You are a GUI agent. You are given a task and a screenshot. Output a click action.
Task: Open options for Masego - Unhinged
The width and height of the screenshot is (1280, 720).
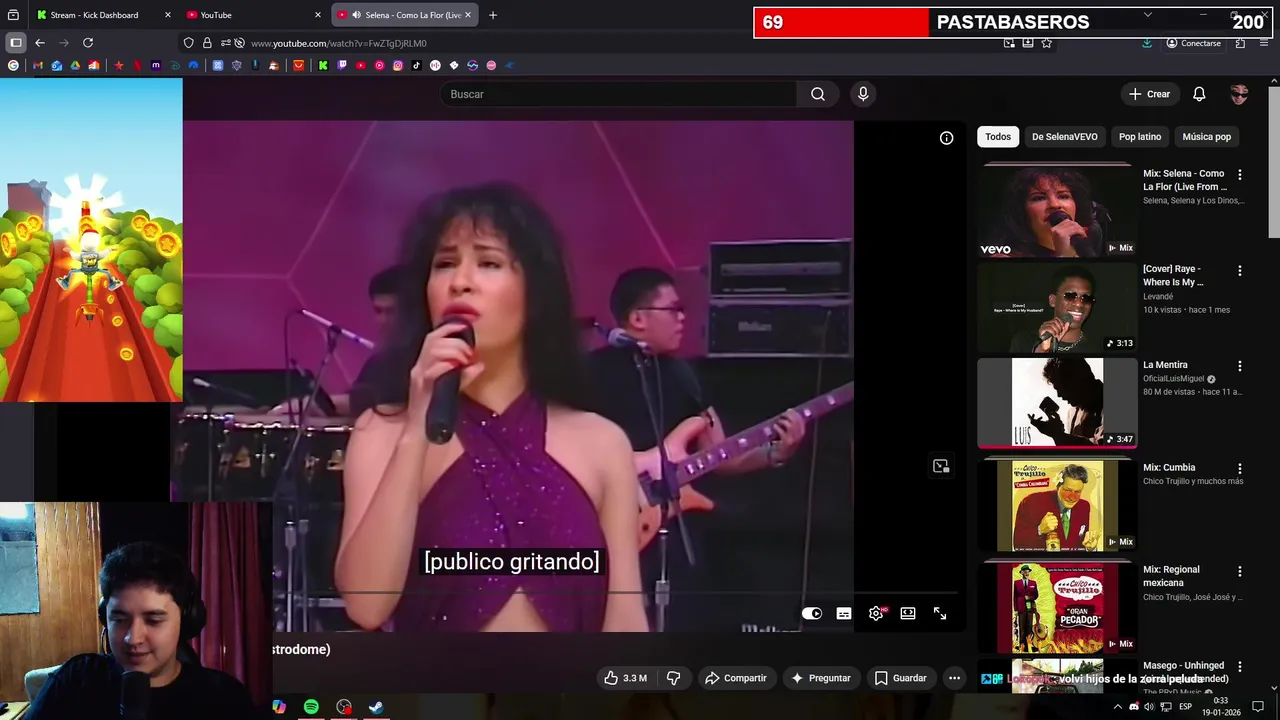[x=1240, y=666]
